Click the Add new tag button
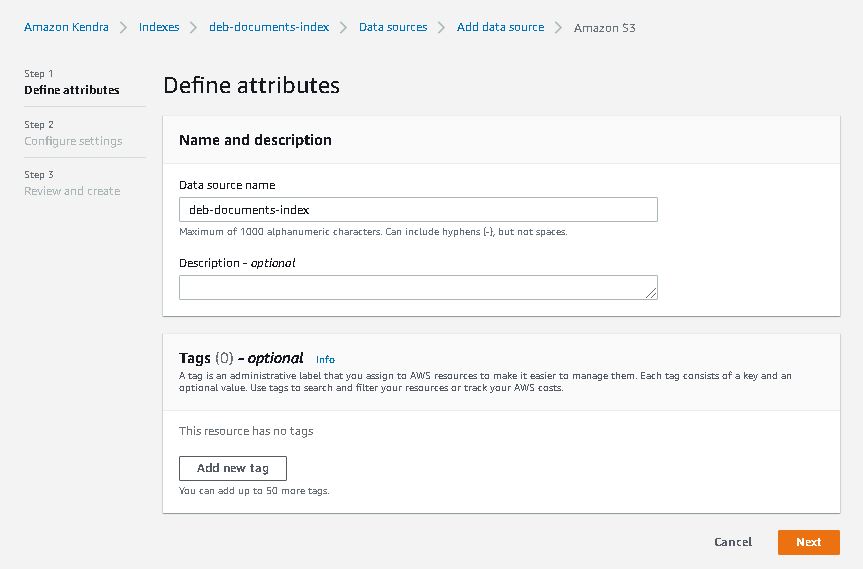This screenshot has height=569, width=863. click(x=233, y=468)
